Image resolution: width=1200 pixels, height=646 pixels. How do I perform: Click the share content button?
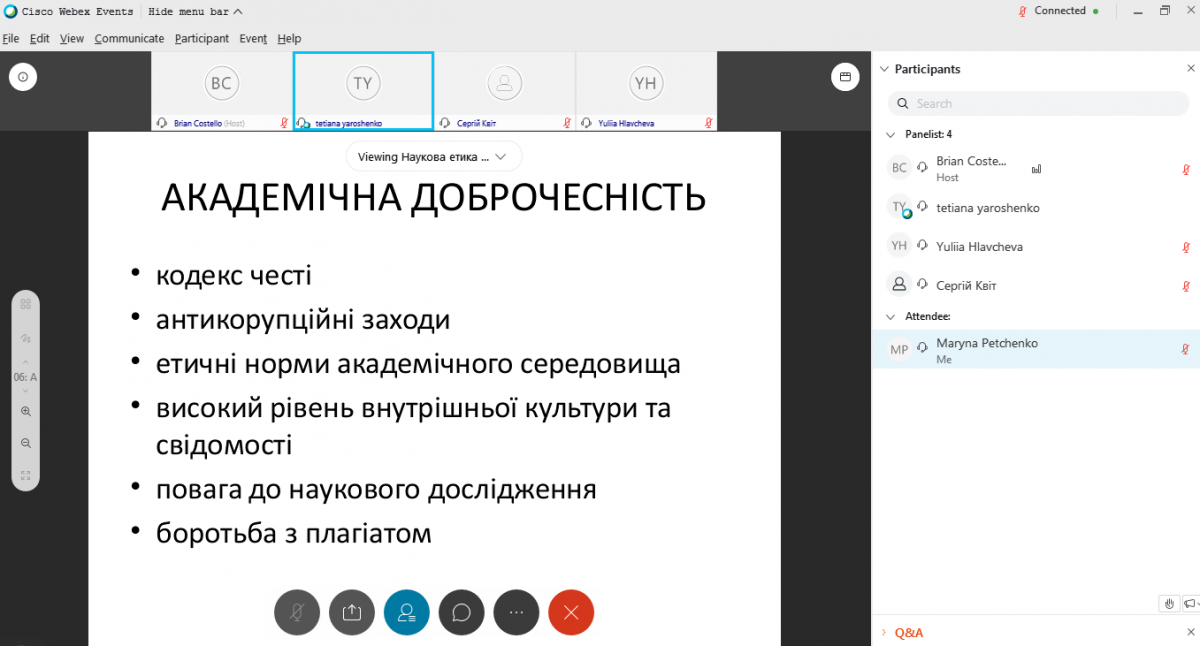tap(351, 613)
